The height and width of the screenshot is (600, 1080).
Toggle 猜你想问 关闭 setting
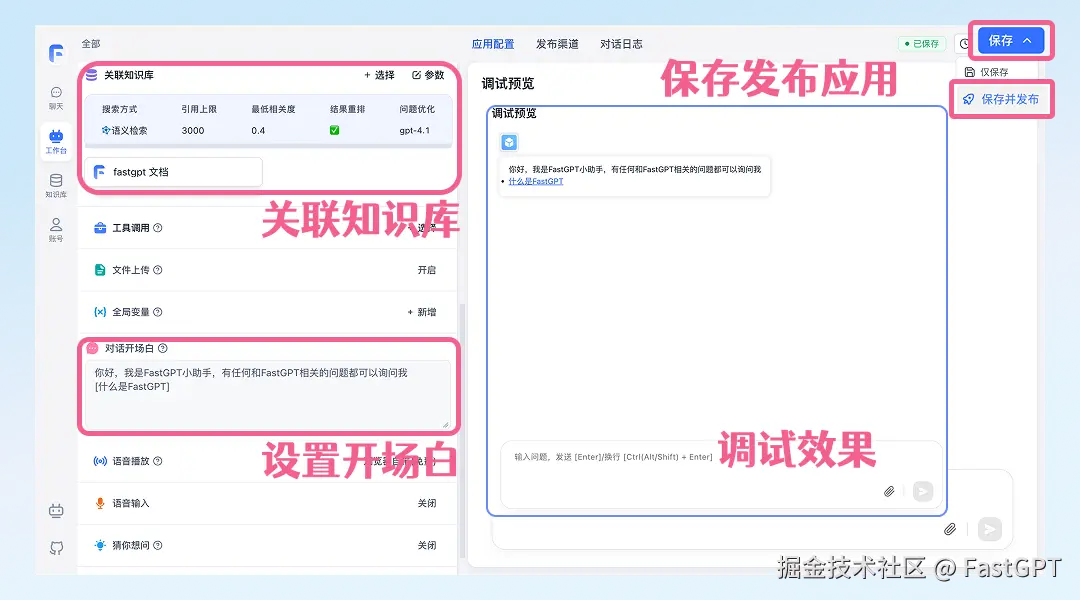[x=426, y=546]
